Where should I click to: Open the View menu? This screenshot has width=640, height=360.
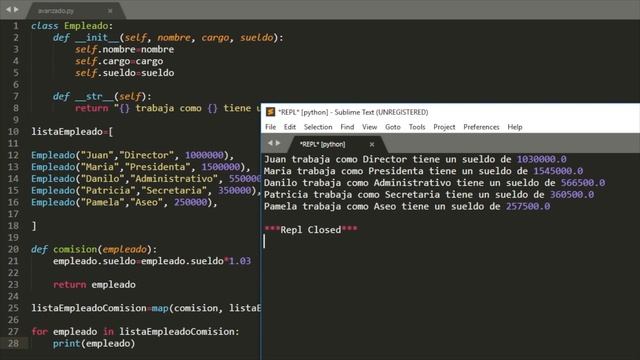tap(369, 127)
